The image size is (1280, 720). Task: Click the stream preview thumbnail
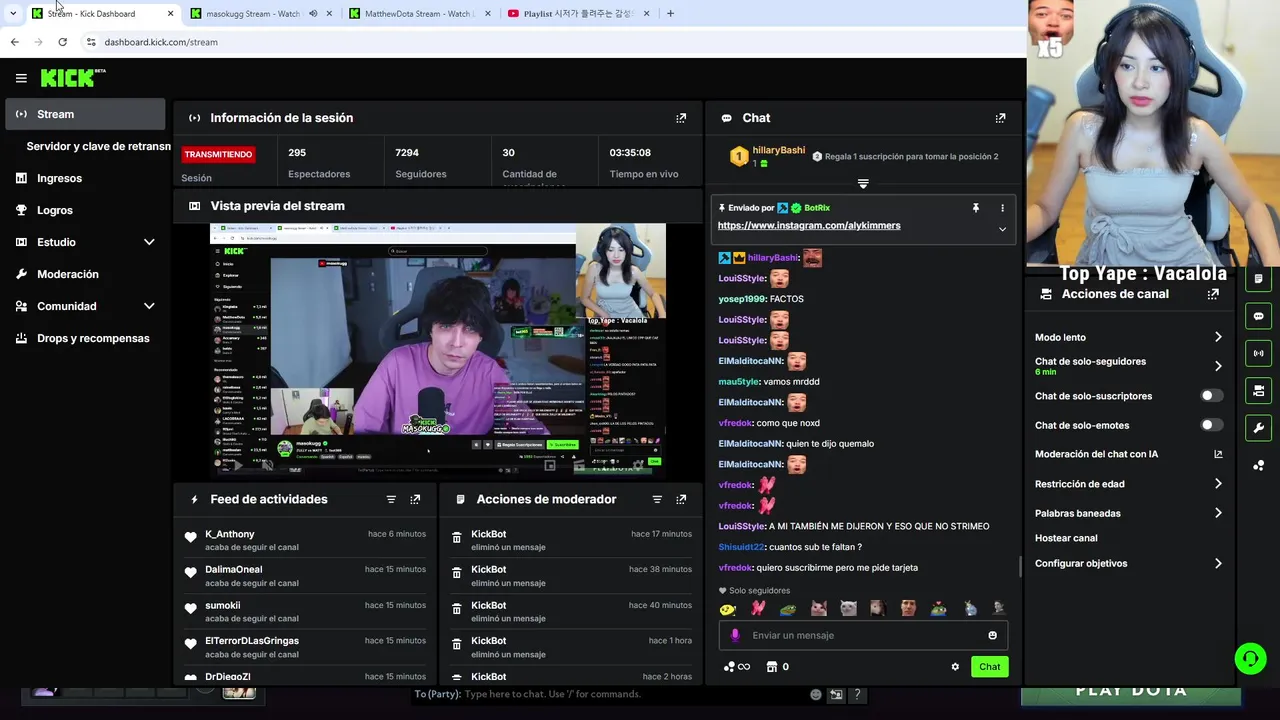437,349
